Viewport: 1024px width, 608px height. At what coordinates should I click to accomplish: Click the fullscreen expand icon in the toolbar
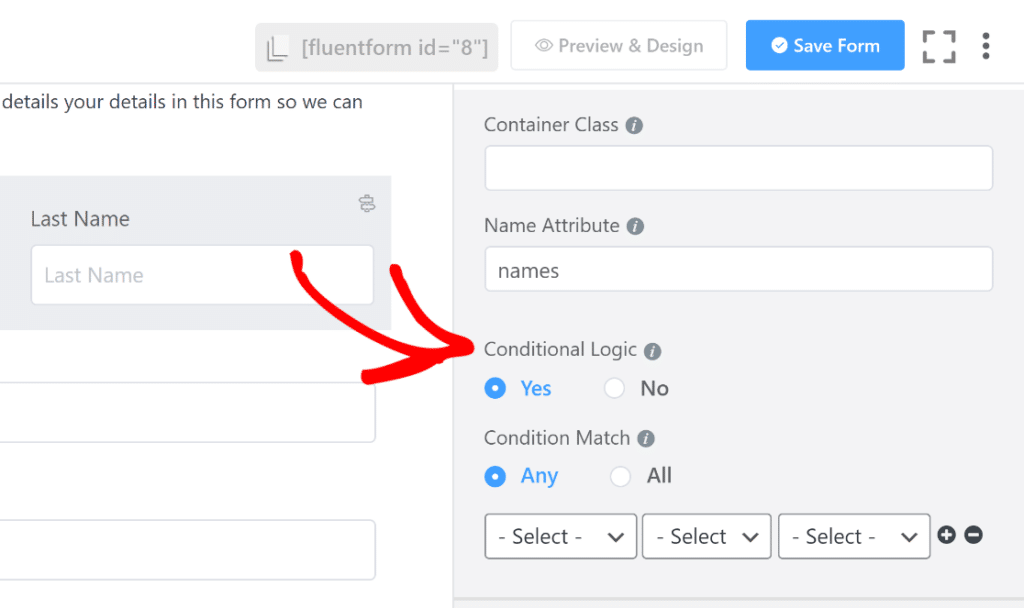tap(938, 45)
